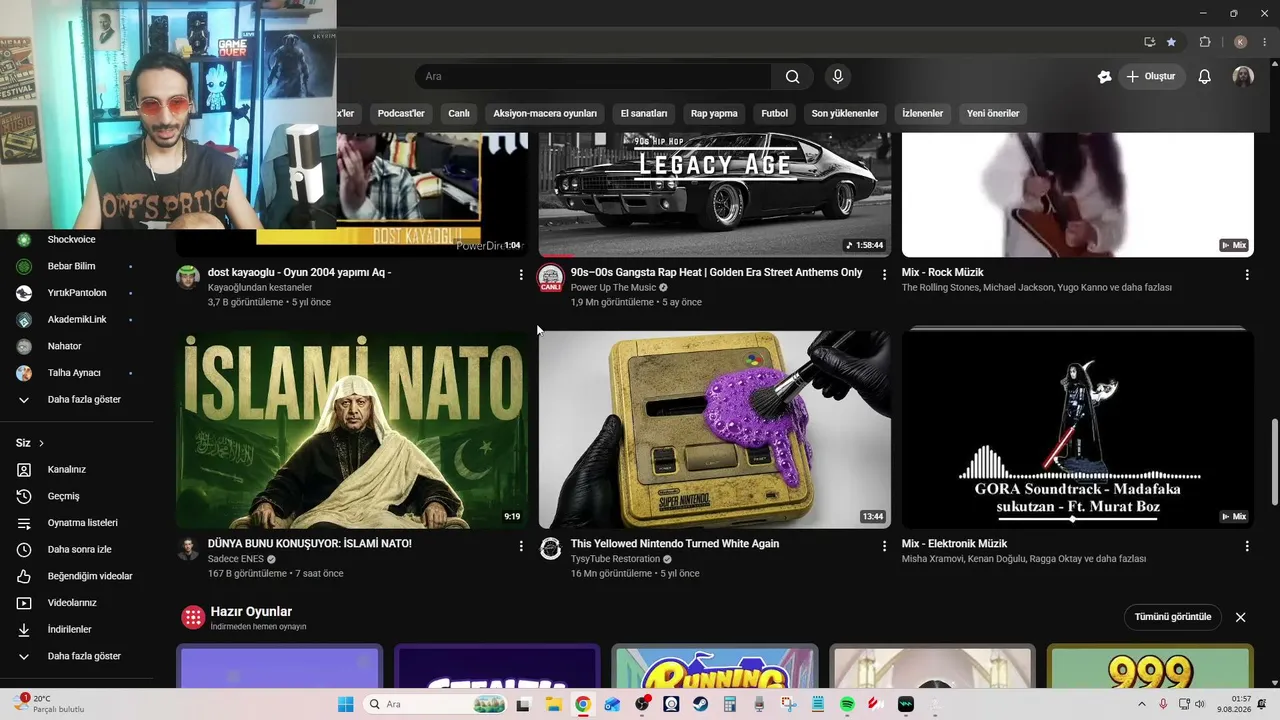Open options menu for İSLAMİ NATO video
This screenshot has width=1280, height=720.
tap(521, 546)
